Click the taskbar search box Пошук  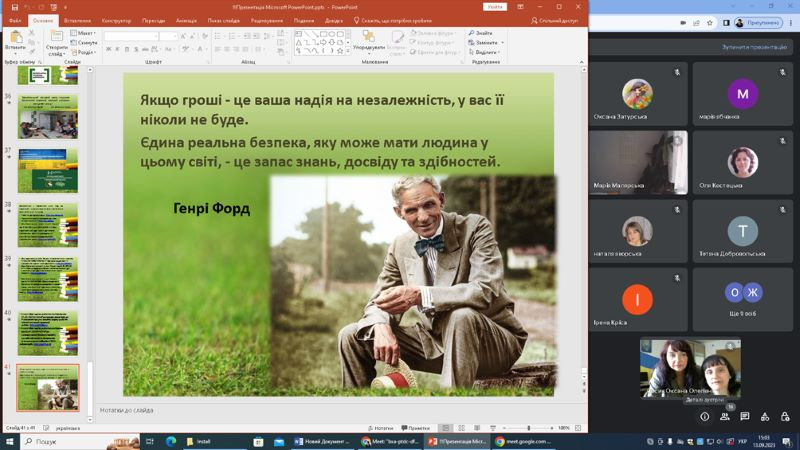coord(79,441)
